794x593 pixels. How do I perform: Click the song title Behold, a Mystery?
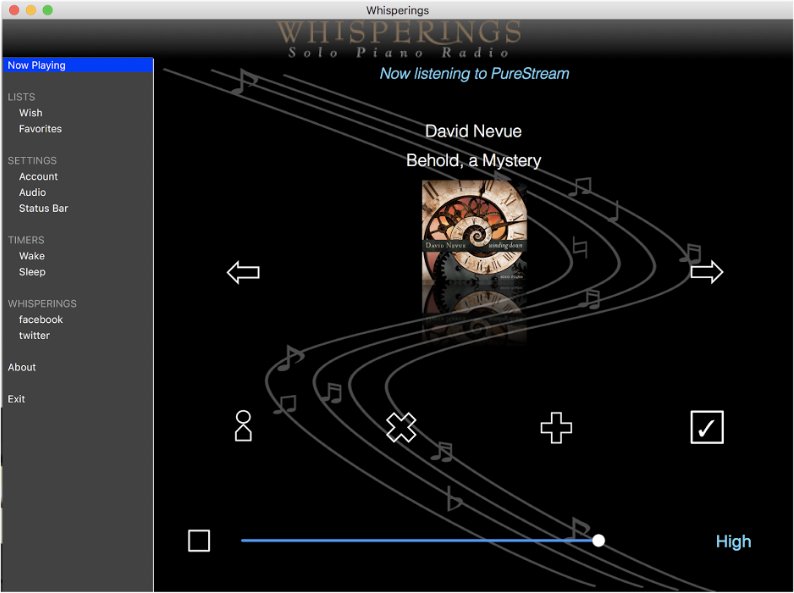(x=474, y=161)
